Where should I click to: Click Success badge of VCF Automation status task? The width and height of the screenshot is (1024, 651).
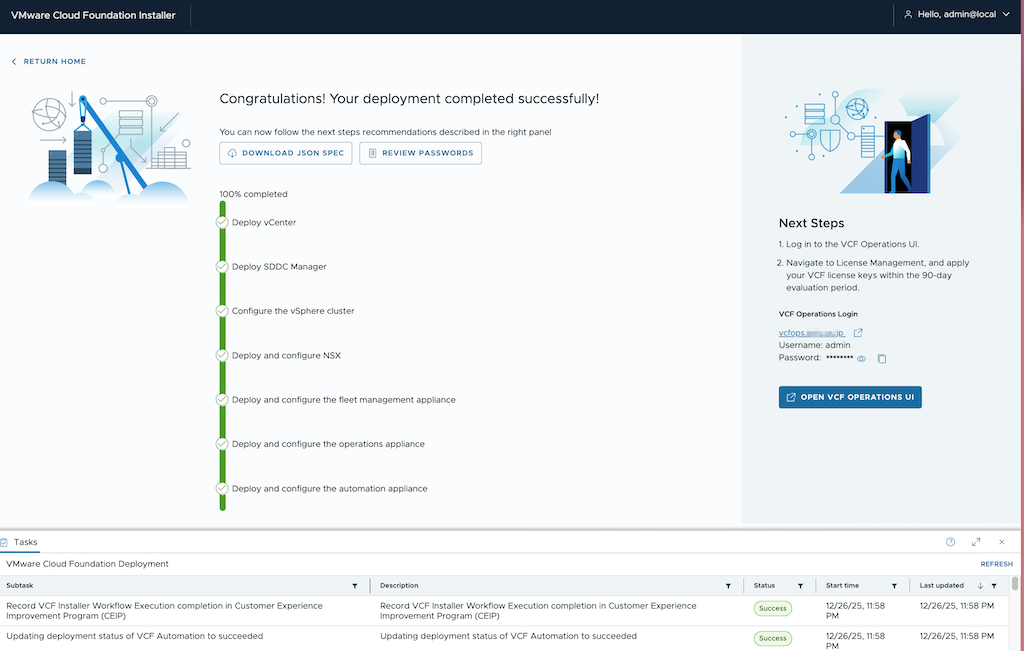coord(773,639)
